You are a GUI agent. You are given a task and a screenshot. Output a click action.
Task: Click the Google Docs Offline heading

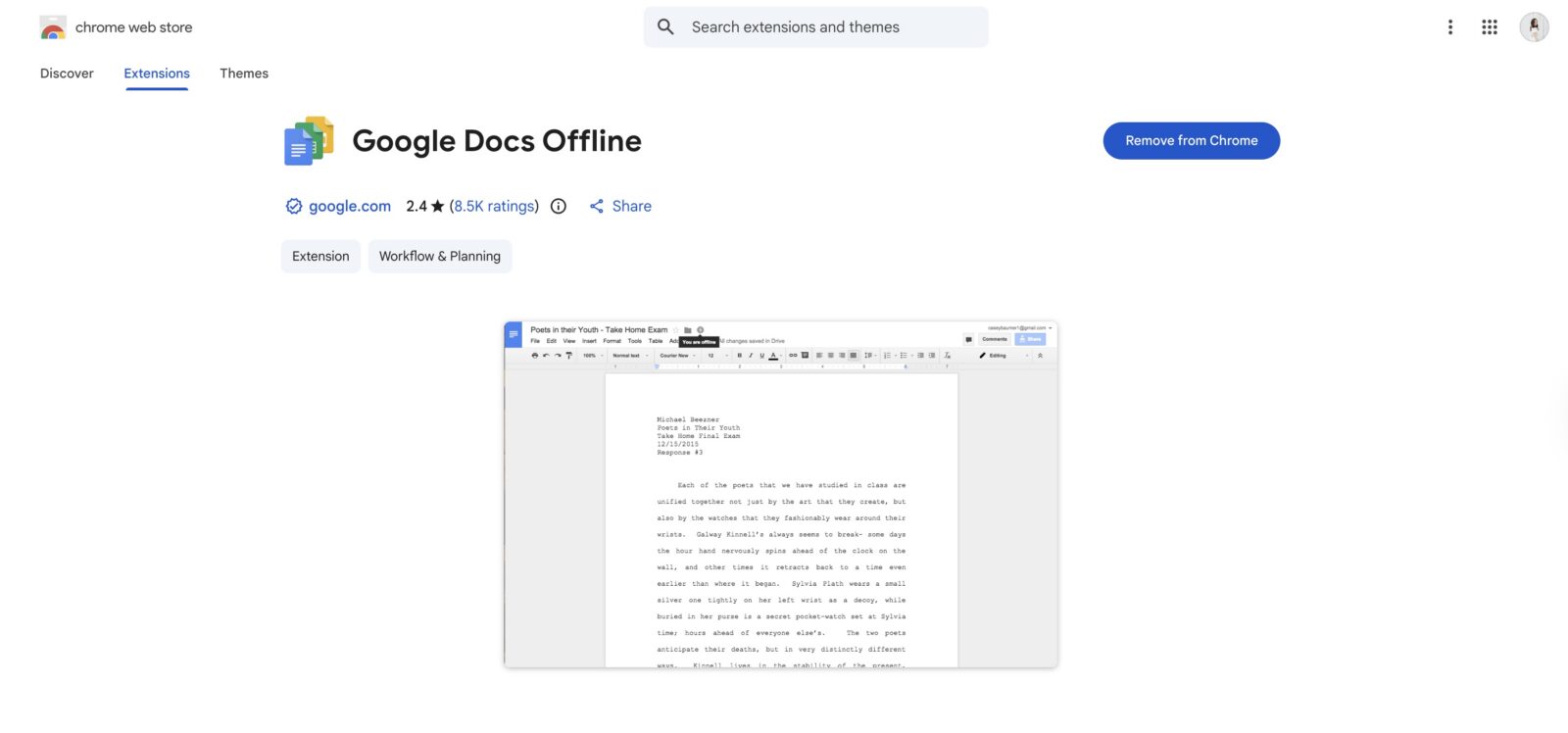(497, 141)
